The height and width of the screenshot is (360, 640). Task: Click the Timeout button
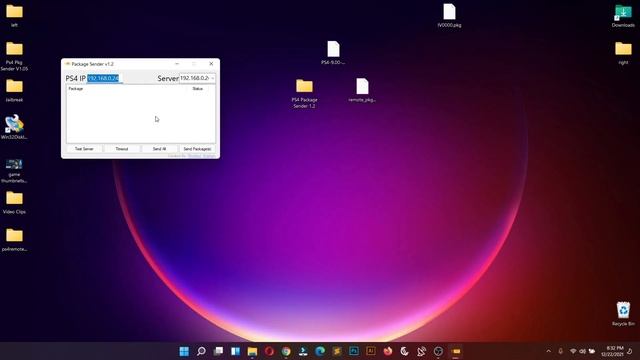coord(122,149)
